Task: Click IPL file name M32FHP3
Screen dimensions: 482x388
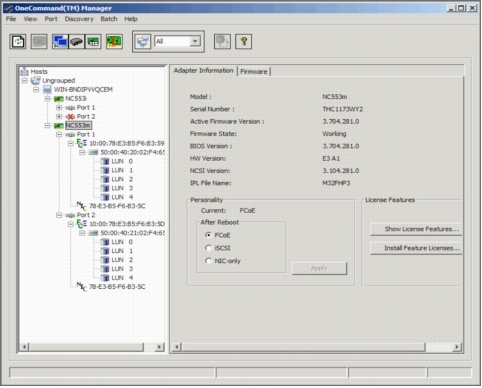Action: (336, 183)
